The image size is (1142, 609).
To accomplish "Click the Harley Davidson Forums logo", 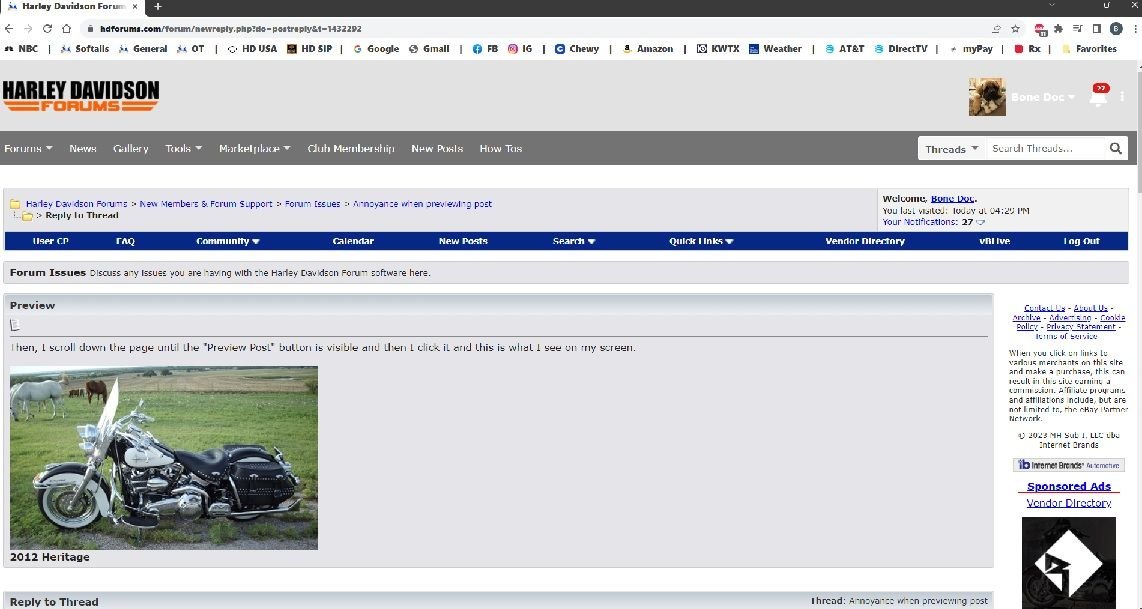I will tap(80, 96).
